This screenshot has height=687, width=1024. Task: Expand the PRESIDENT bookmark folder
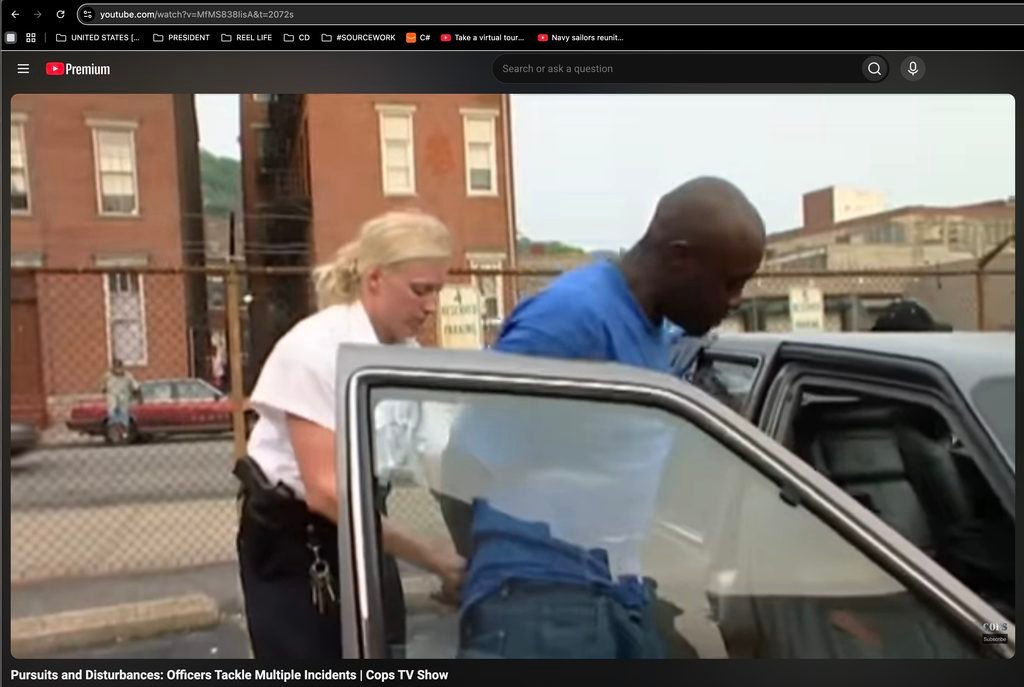pyautogui.click(x=182, y=37)
